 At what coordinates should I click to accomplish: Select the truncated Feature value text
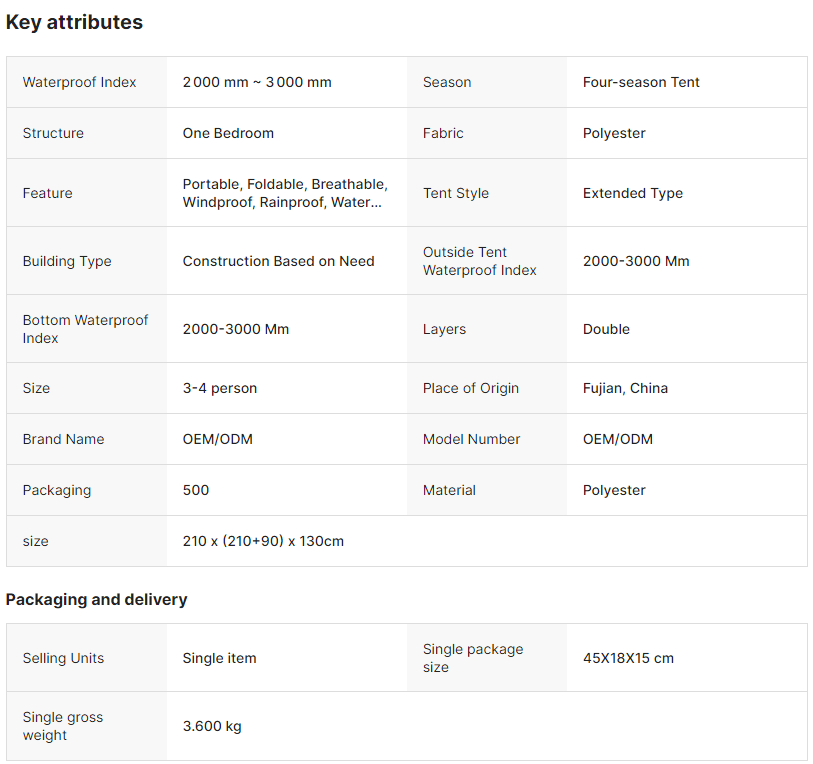284,193
